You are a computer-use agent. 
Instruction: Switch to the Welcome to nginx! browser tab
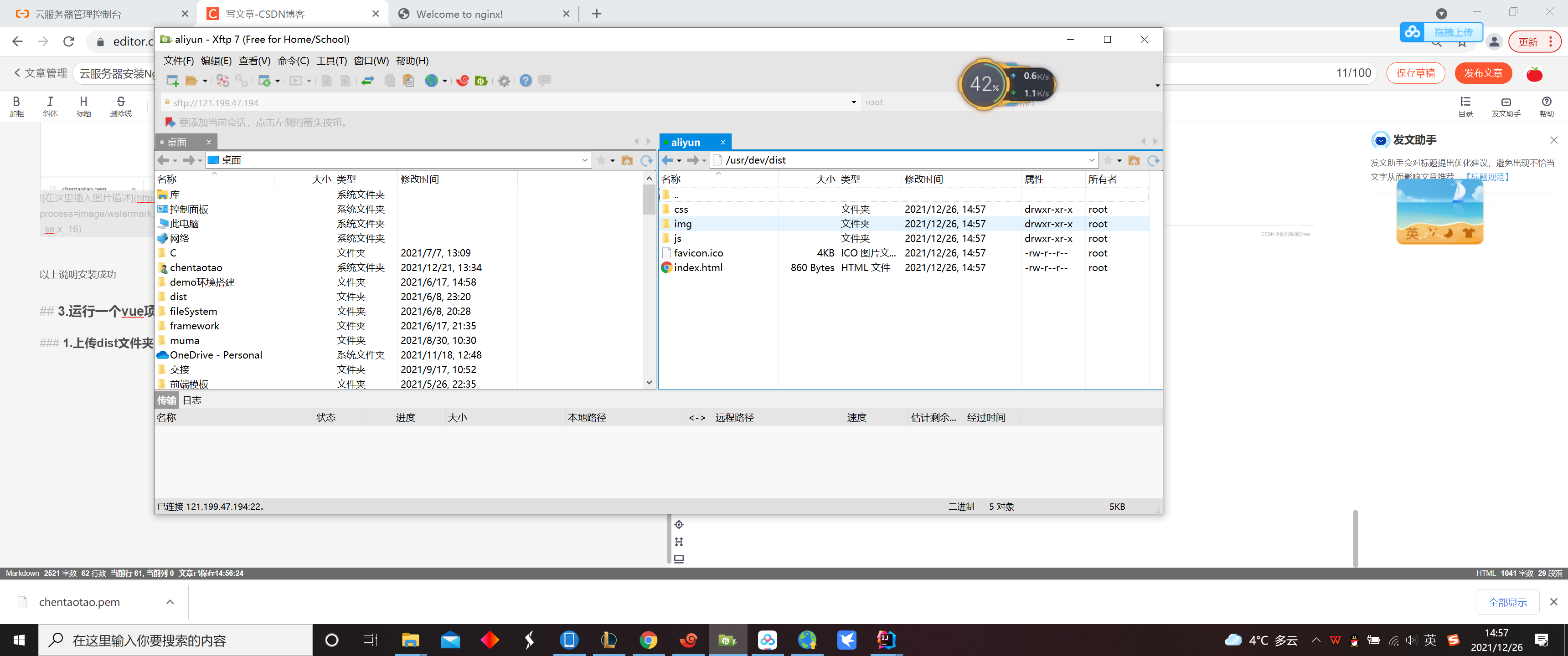483,14
